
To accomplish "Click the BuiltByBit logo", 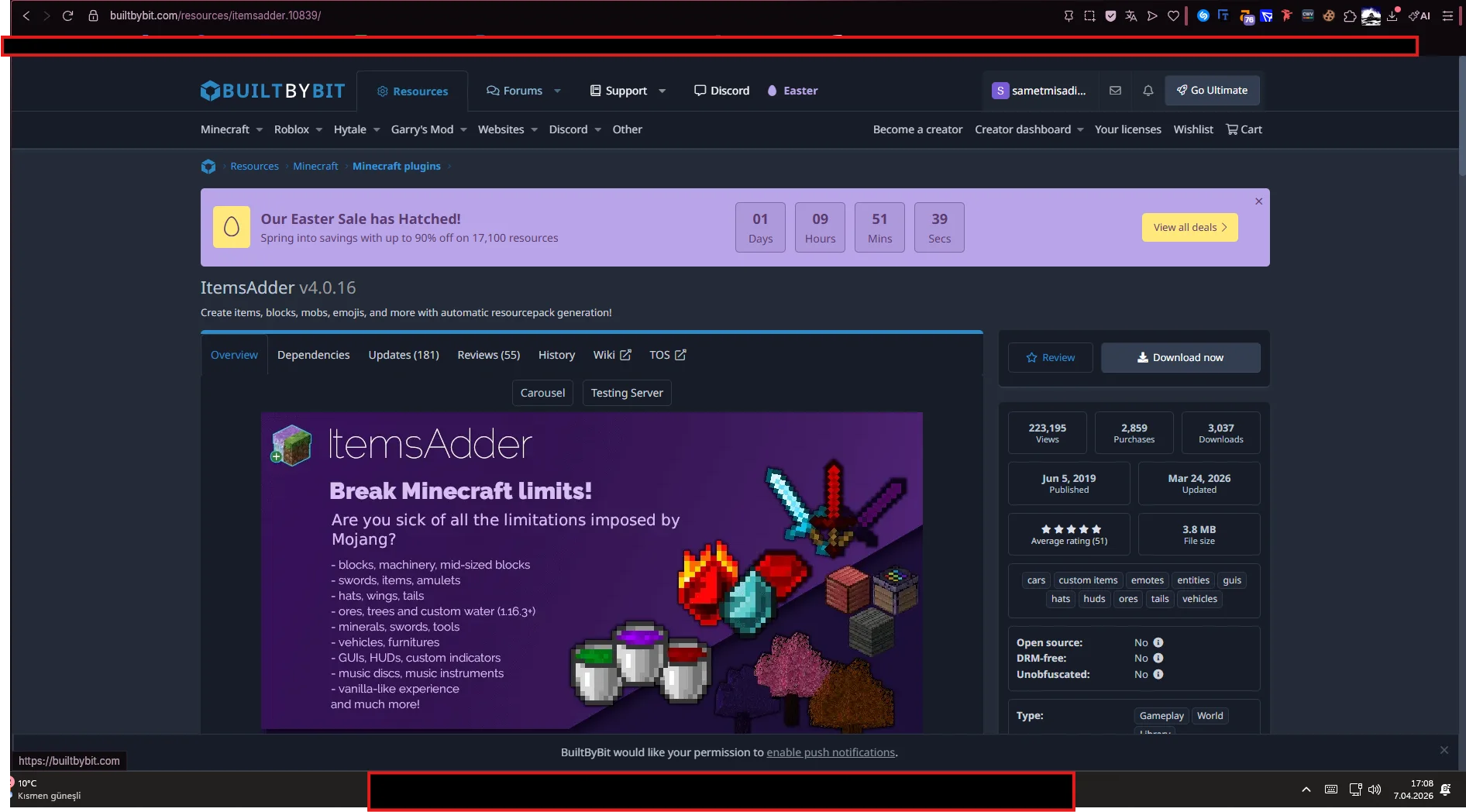I will [273, 91].
